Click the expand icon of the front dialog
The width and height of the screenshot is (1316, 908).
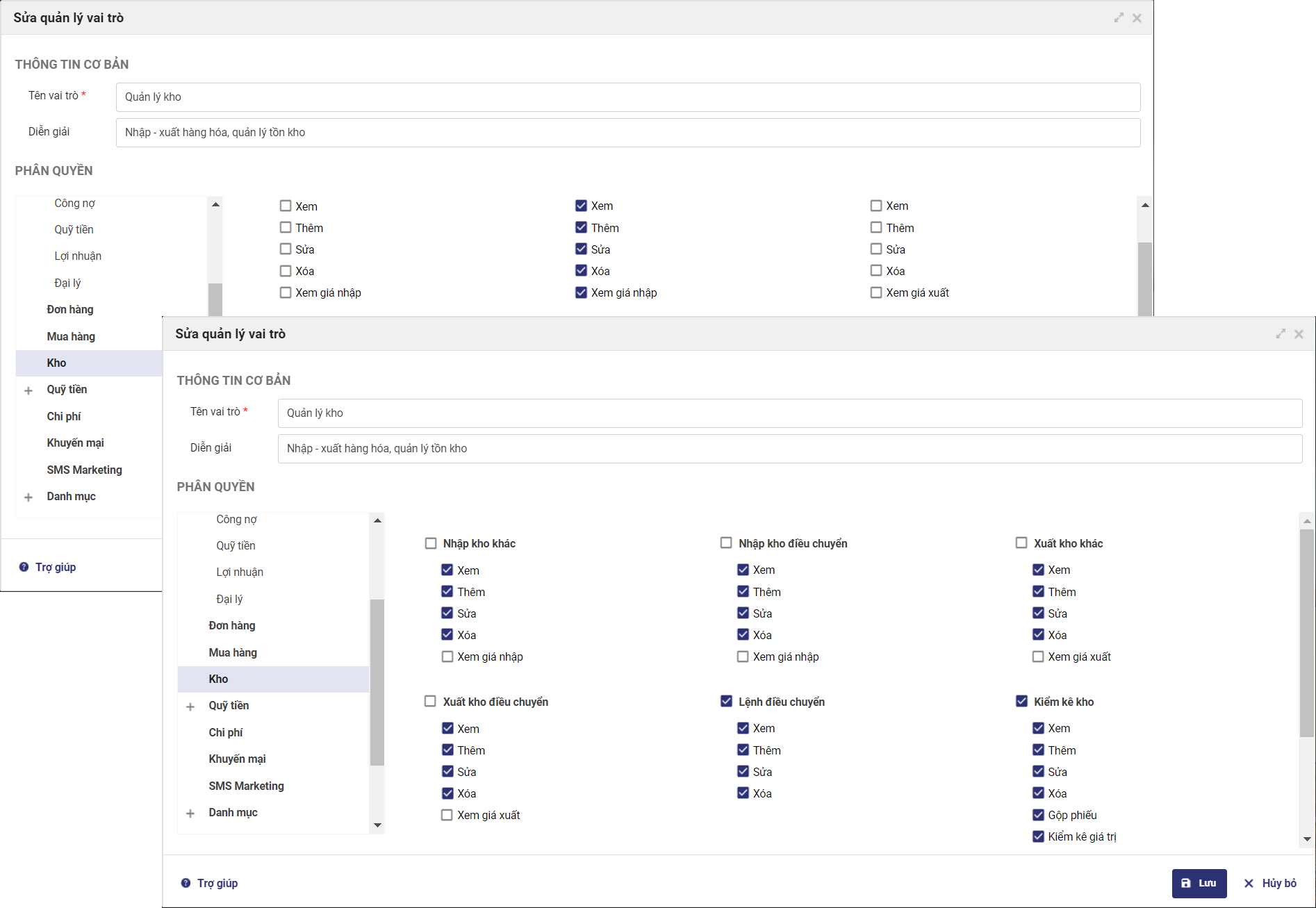(1281, 334)
